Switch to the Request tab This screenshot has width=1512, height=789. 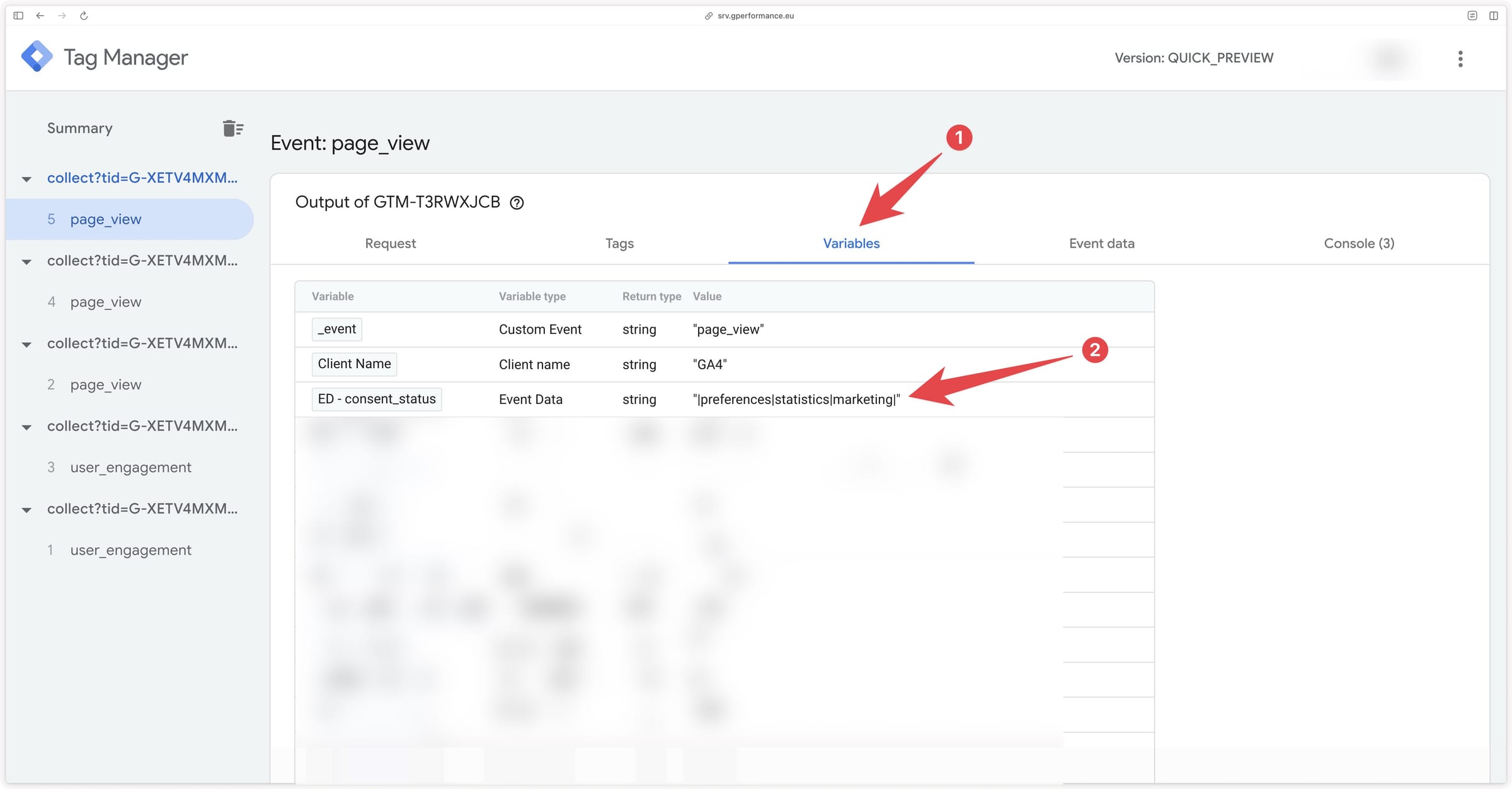point(390,243)
